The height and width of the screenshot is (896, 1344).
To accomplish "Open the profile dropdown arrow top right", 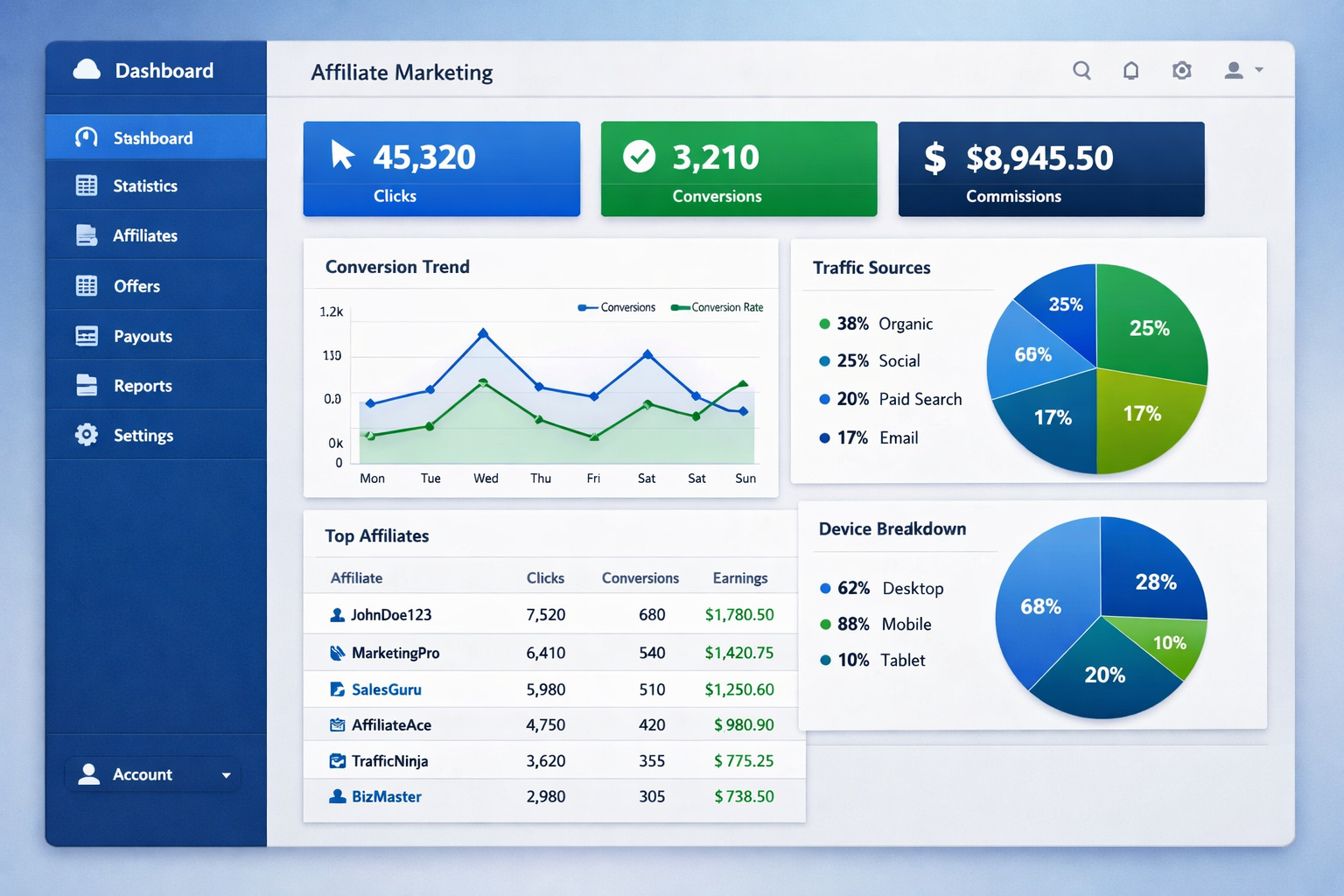I will tap(1260, 70).
